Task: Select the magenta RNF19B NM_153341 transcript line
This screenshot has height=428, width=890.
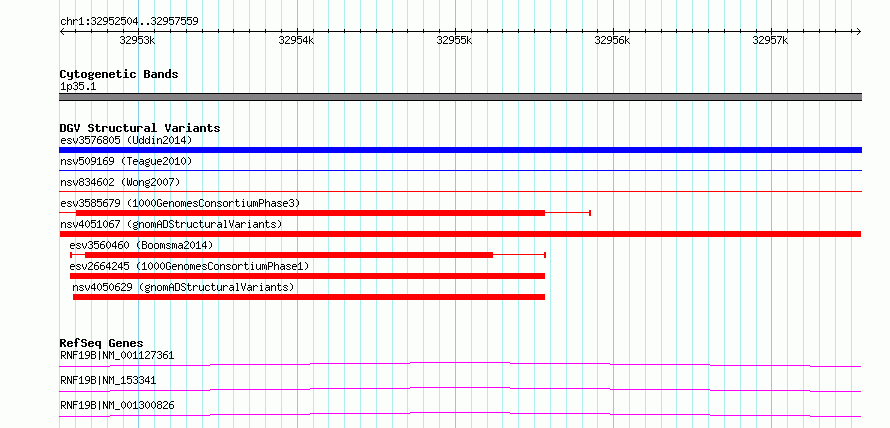Action: pyautogui.click(x=460, y=389)
